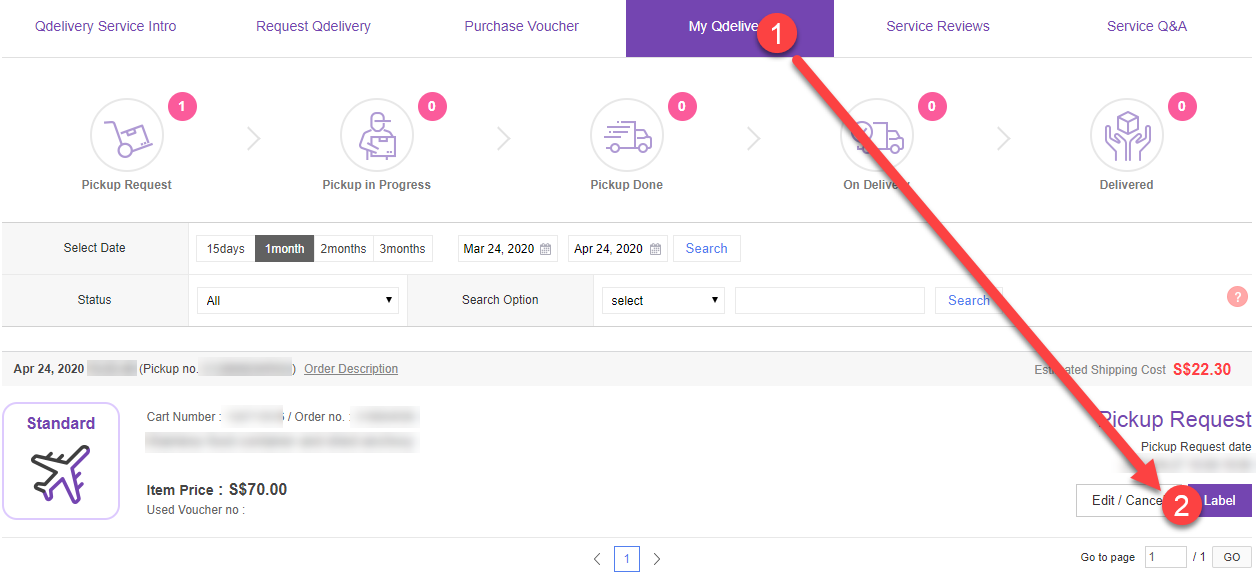This screenshot has height=574, width=1256.
Task: Open the Search Option select dropdown
Action: [x=663, y=300]
